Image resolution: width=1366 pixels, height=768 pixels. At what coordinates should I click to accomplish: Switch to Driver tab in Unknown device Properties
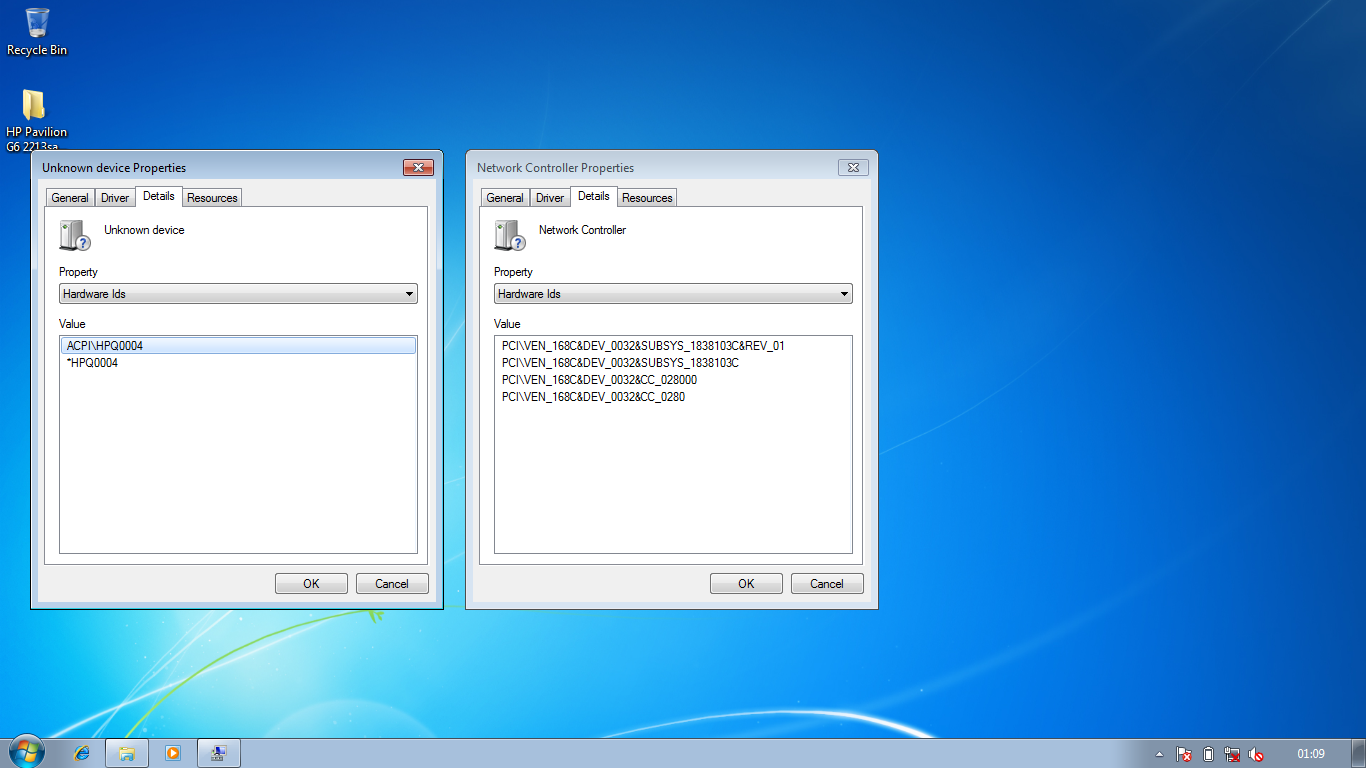[115, 198]
